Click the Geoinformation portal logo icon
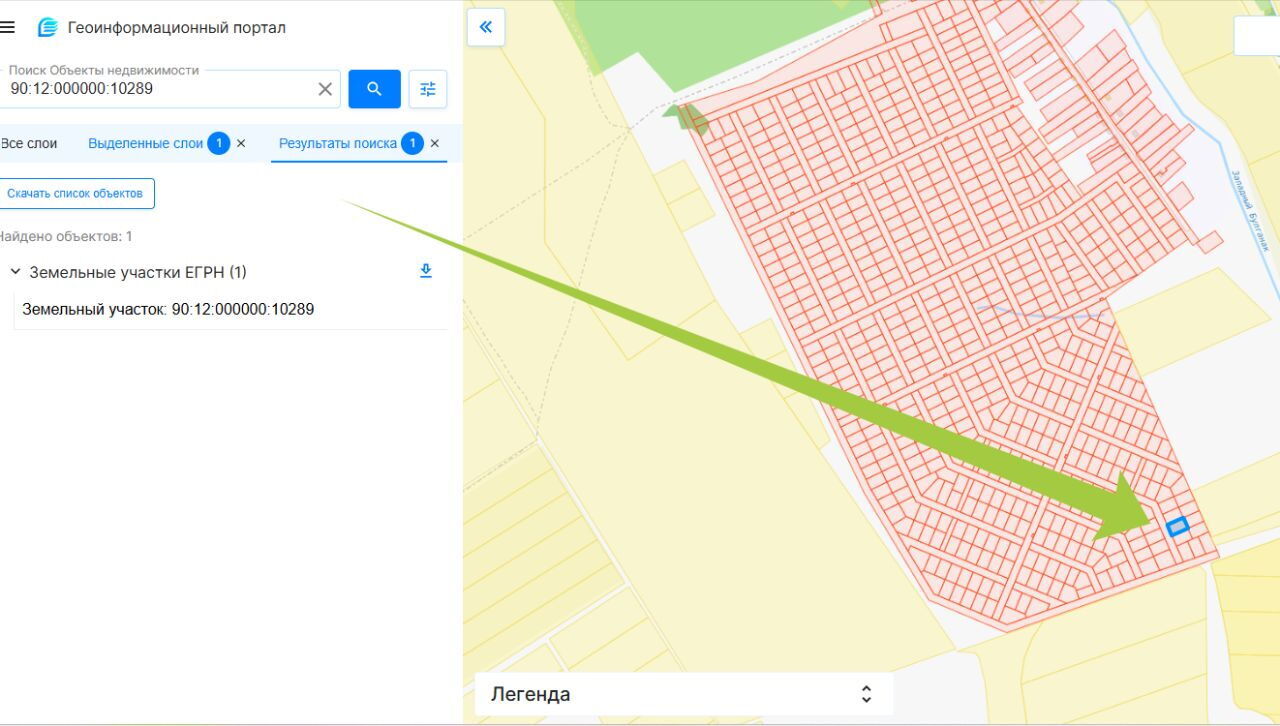 [x=47, y=27]
